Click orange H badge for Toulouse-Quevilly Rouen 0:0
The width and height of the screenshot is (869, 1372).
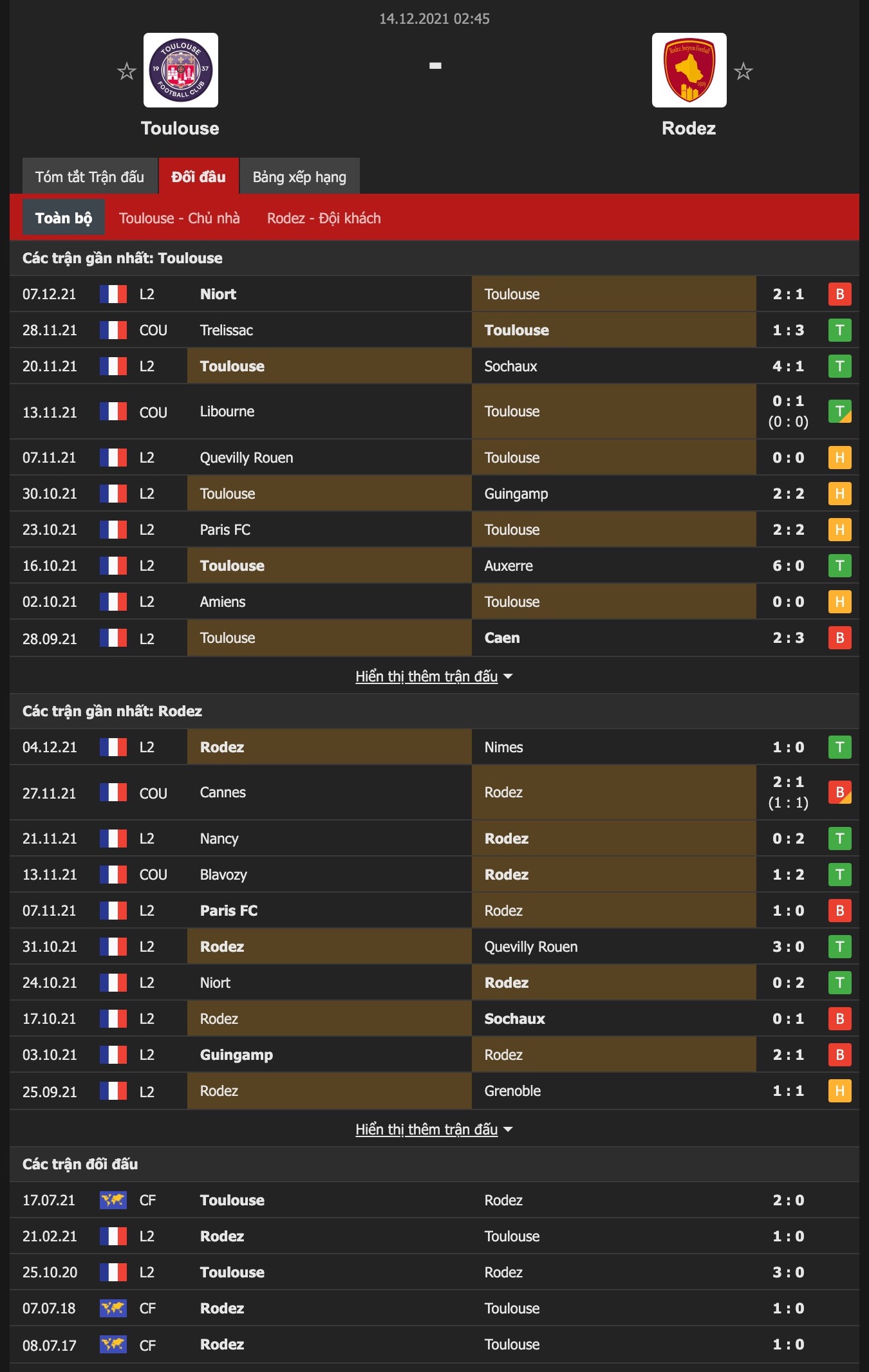click(x=839, y=458)
